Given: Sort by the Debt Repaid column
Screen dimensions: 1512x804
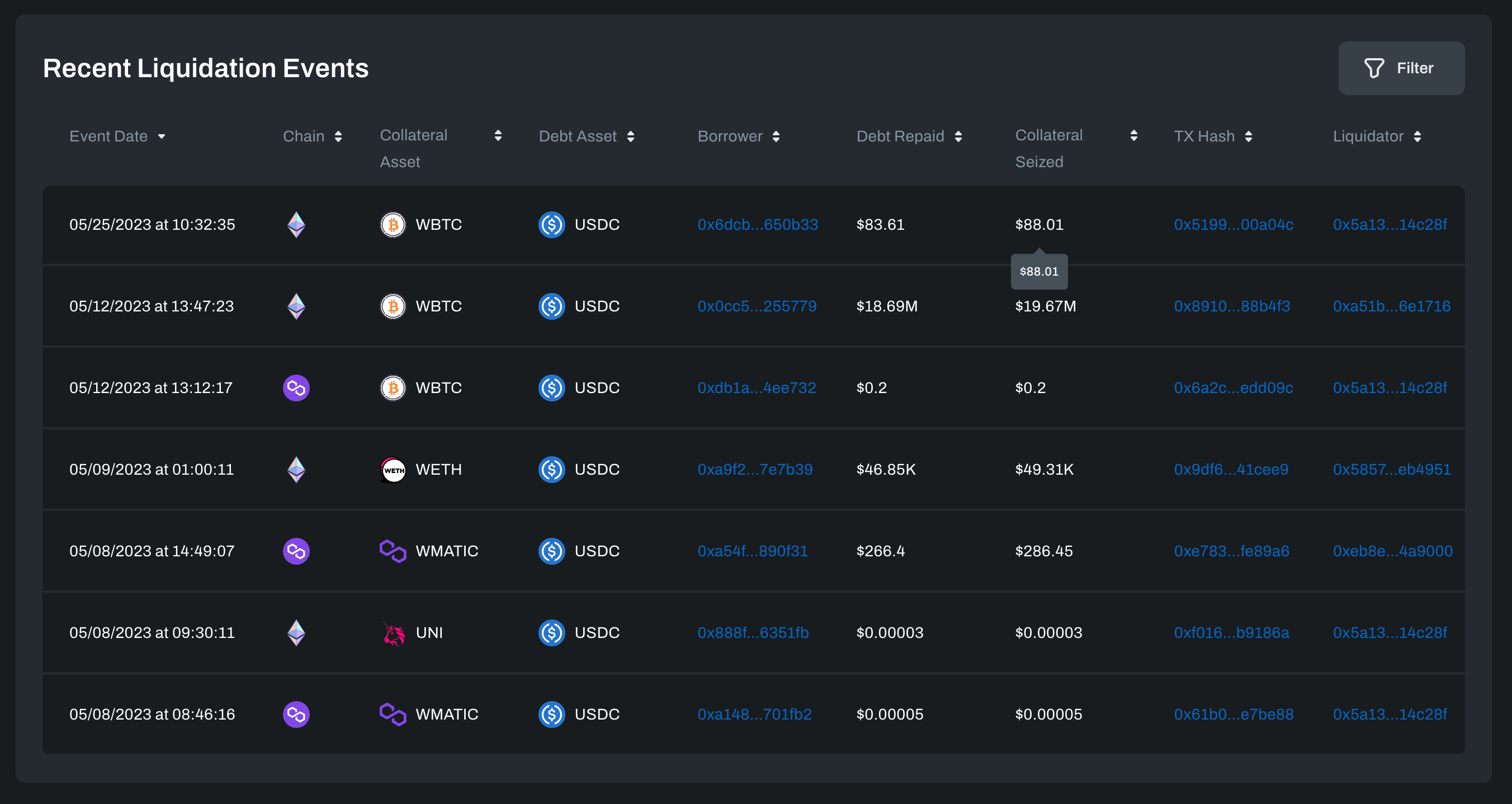Looking at the screenshot, I should [x=958, y=137].
